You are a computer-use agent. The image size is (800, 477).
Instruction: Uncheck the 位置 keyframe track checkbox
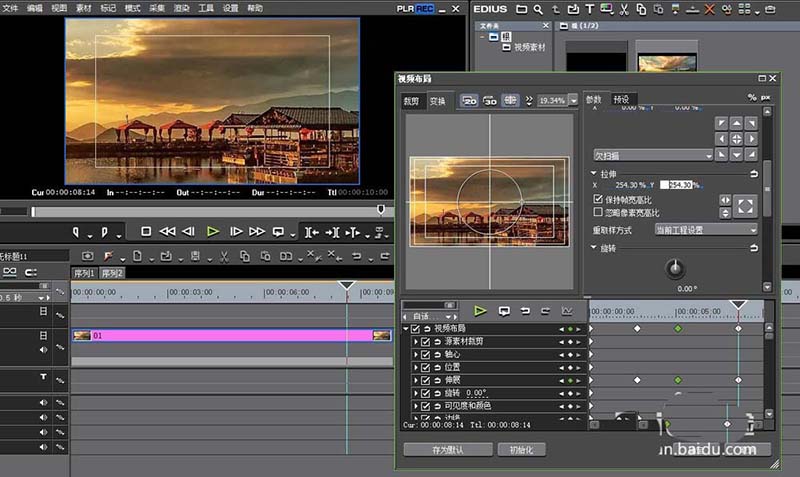[x=425, y=367]
